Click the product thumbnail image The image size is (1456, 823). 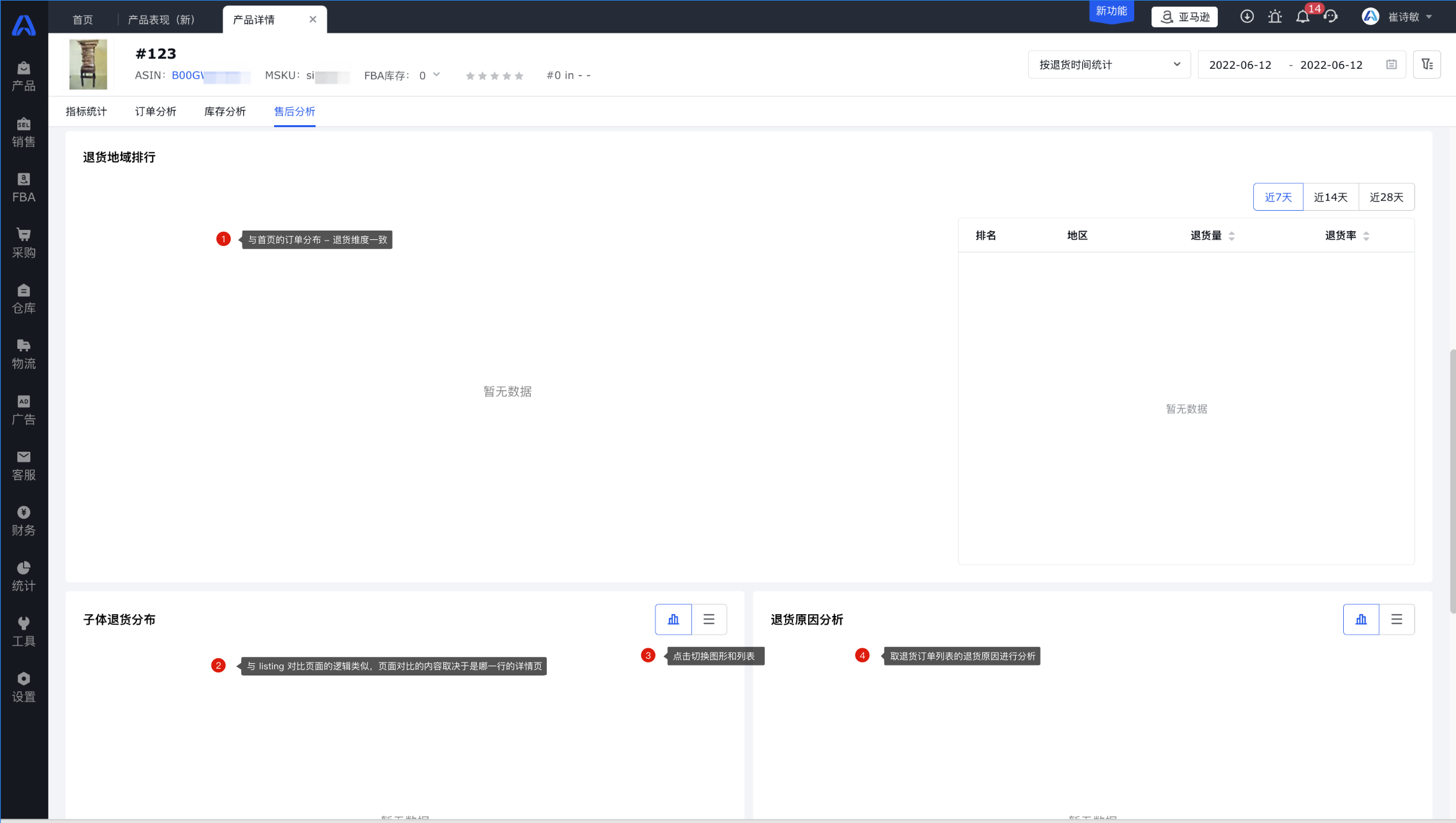point(88,64)
